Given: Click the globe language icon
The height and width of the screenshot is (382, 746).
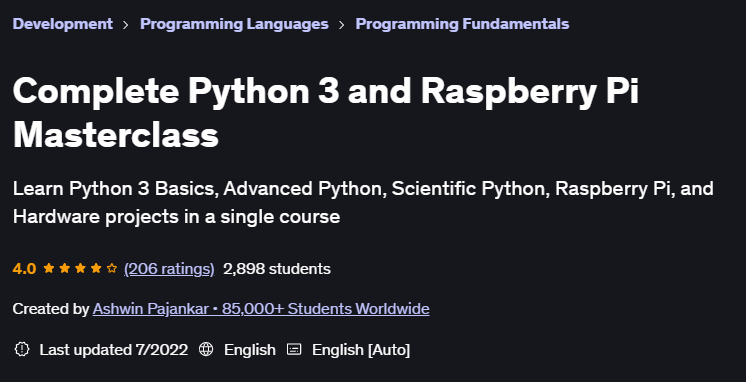Looking at the screenshot, I should click(206, 349).
